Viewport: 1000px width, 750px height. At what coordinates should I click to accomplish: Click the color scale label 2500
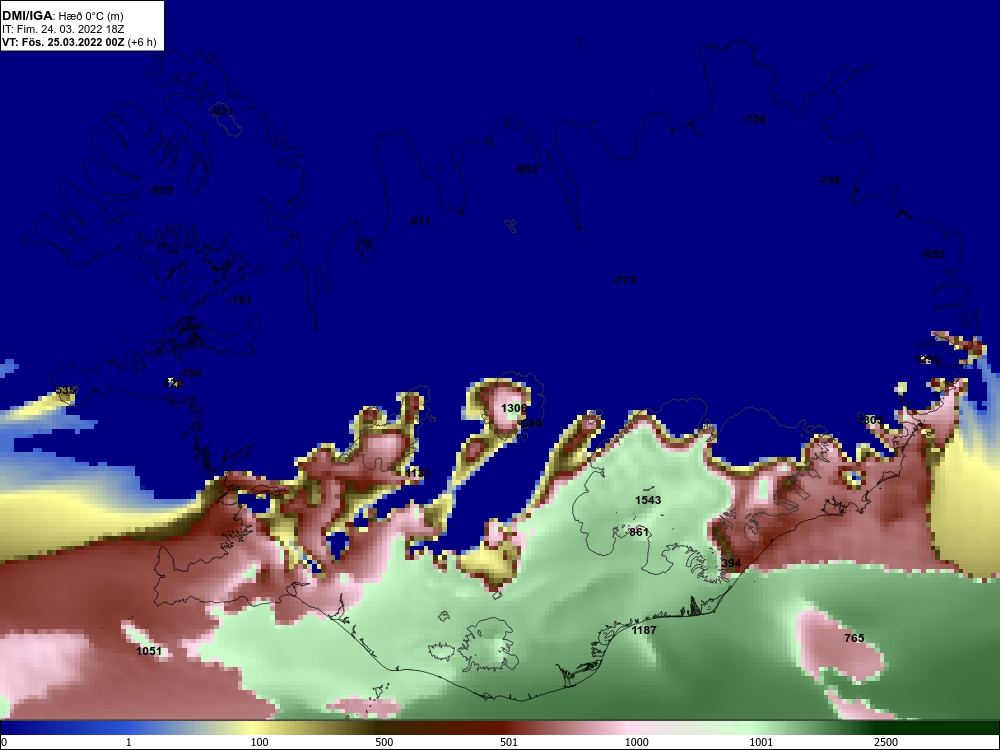coord(886,742)
